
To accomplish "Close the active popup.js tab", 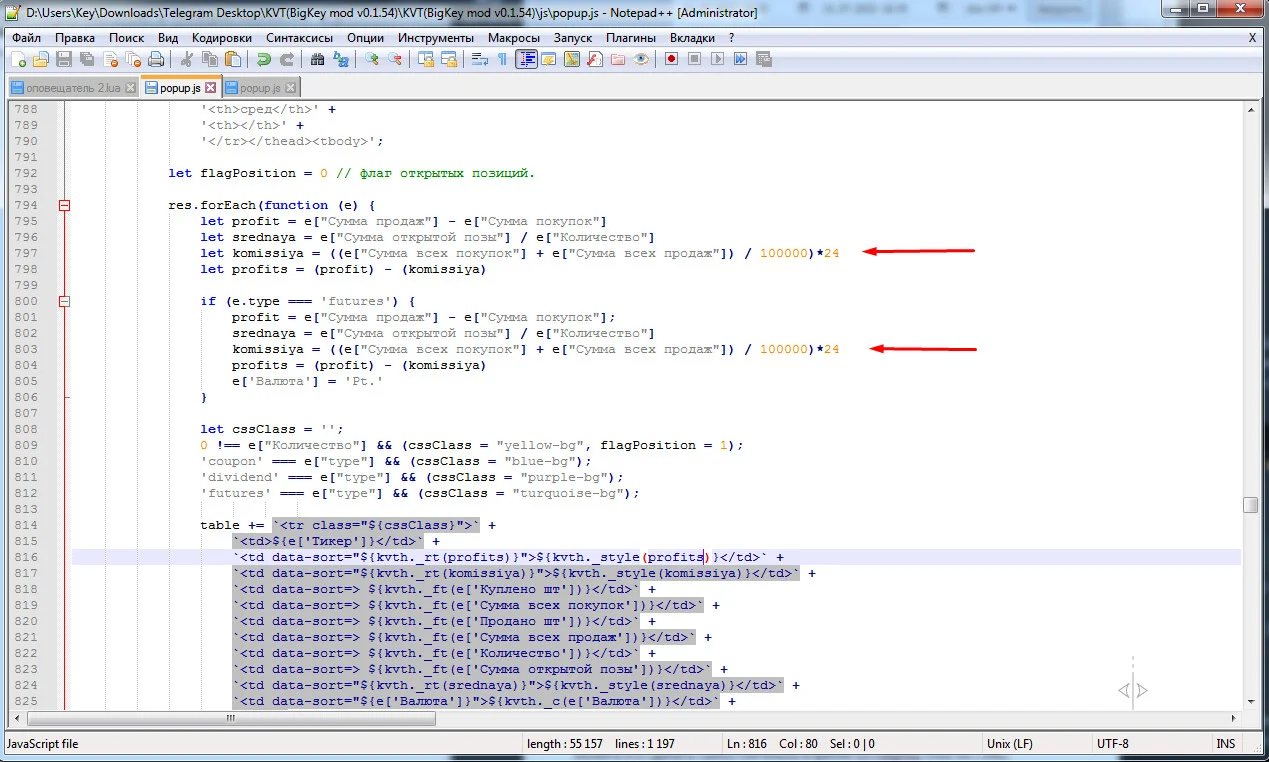I will 210,88.
